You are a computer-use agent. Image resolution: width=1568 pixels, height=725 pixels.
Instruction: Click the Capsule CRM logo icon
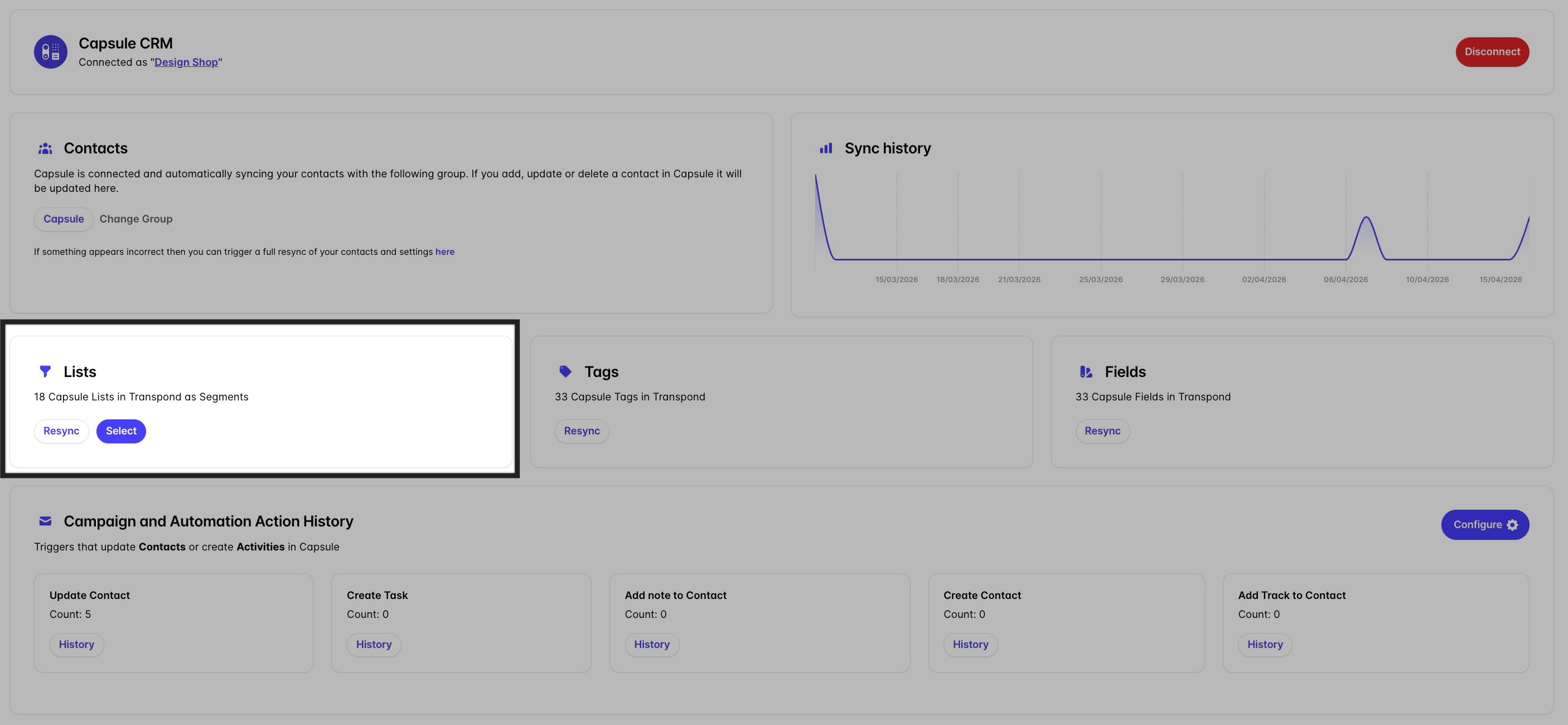pos(51,52)
